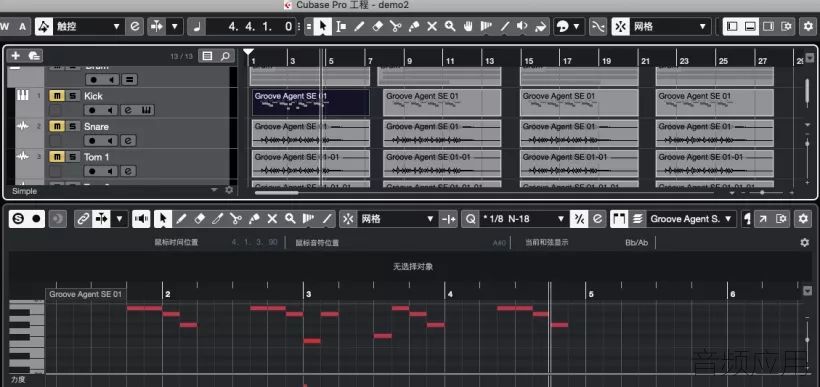820x387 pixels.
Task: Open key editor toolbar Setup gear
Action: [x=803, y=219]
